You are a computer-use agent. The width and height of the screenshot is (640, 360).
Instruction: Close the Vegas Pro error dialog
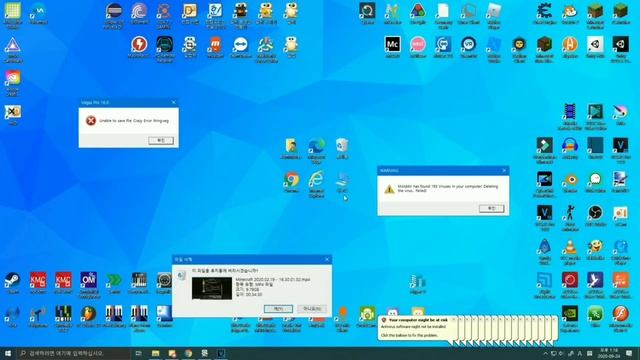[x=174, y=102]
